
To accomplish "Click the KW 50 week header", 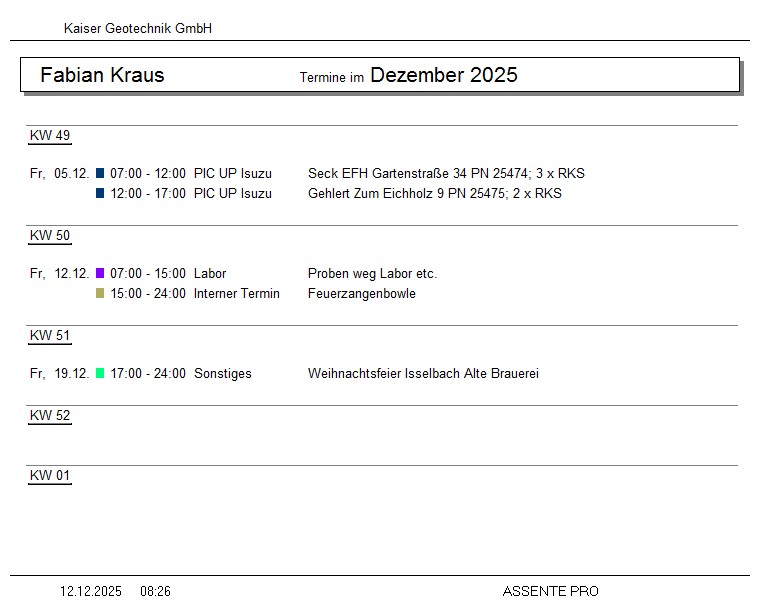I will (50, 236).
